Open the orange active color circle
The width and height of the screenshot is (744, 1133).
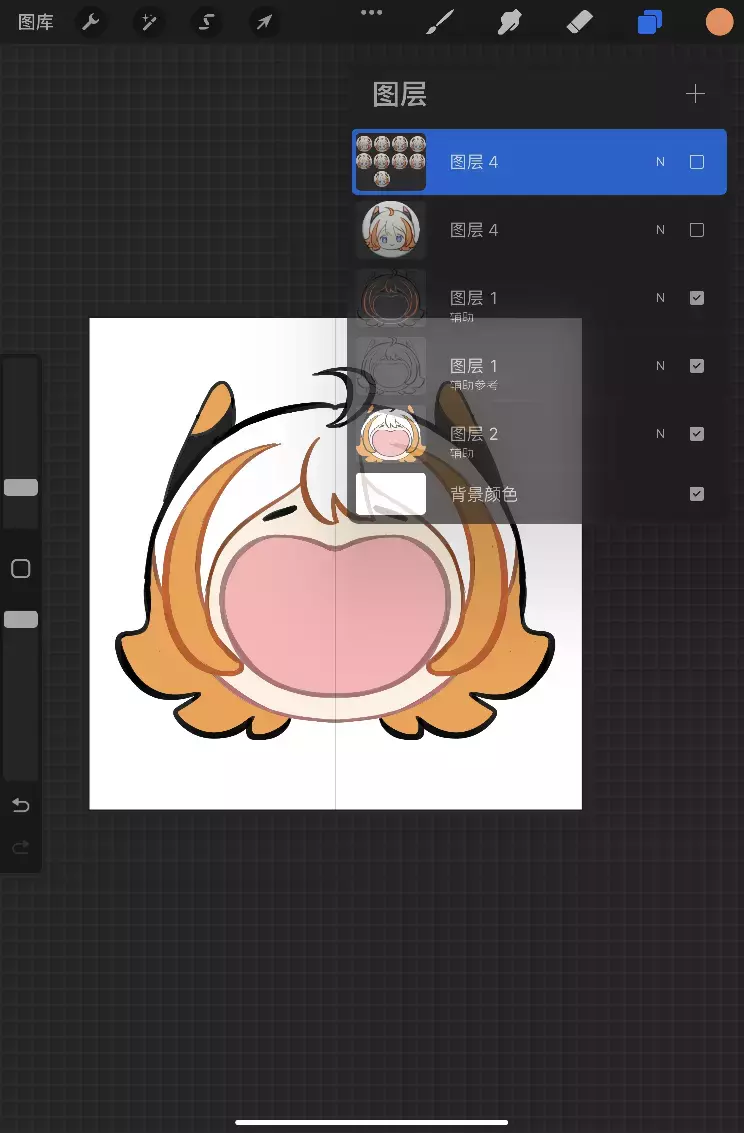click(719, 22)
